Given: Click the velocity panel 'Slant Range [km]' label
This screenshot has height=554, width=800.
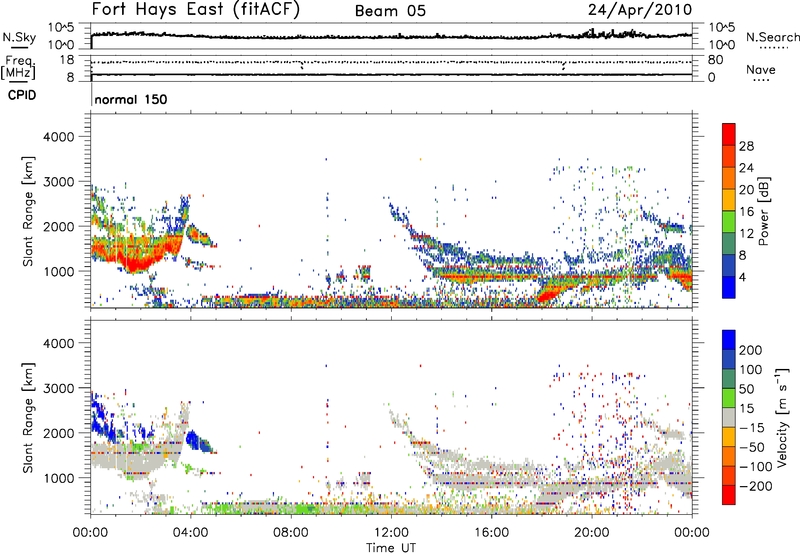Looking at the screenshot, I should pos(28,417).
